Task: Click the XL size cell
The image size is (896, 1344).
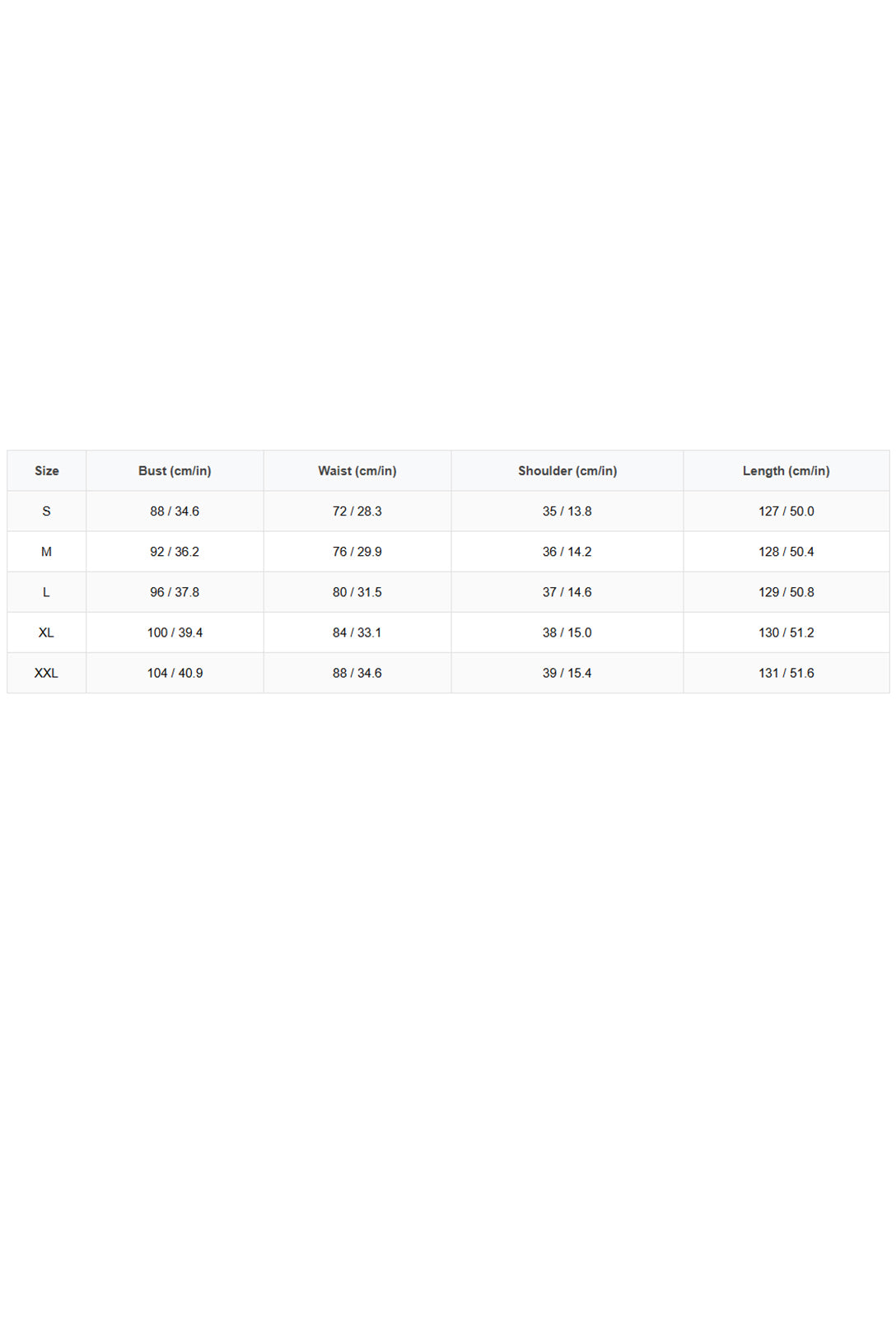Action: pos(47,632)
